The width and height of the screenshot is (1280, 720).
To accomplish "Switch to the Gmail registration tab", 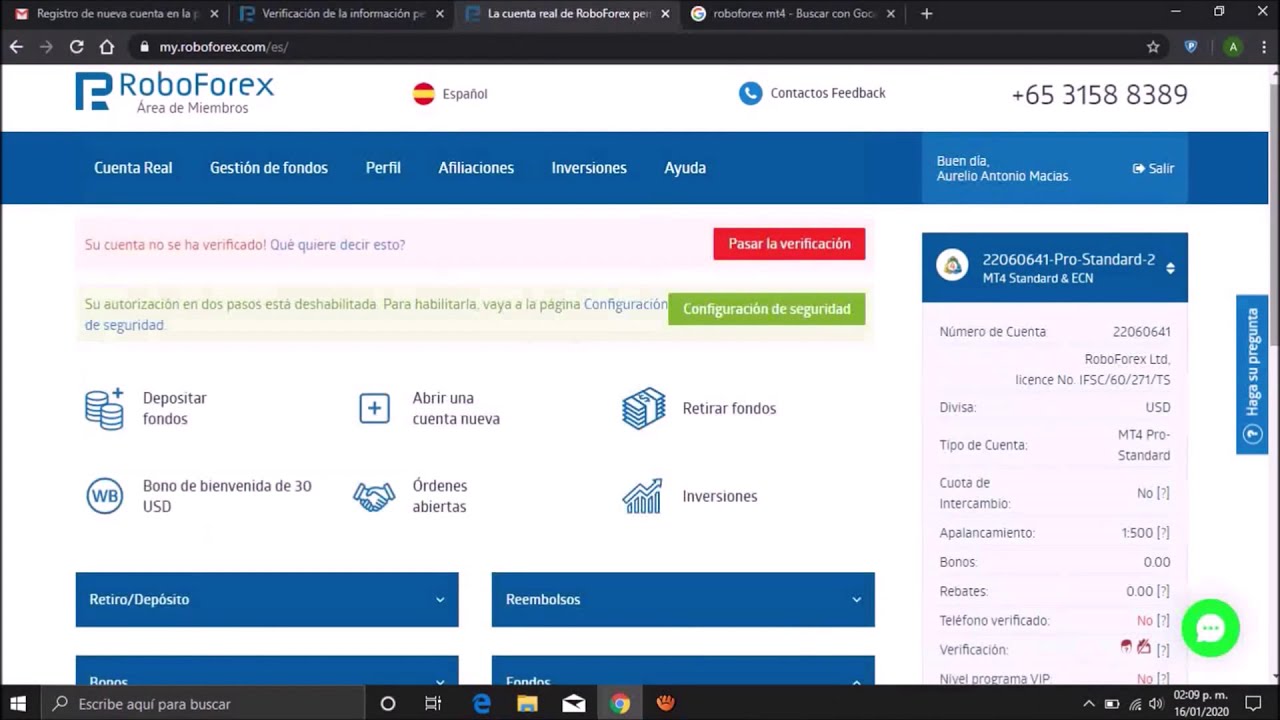I will pos(116,14).
